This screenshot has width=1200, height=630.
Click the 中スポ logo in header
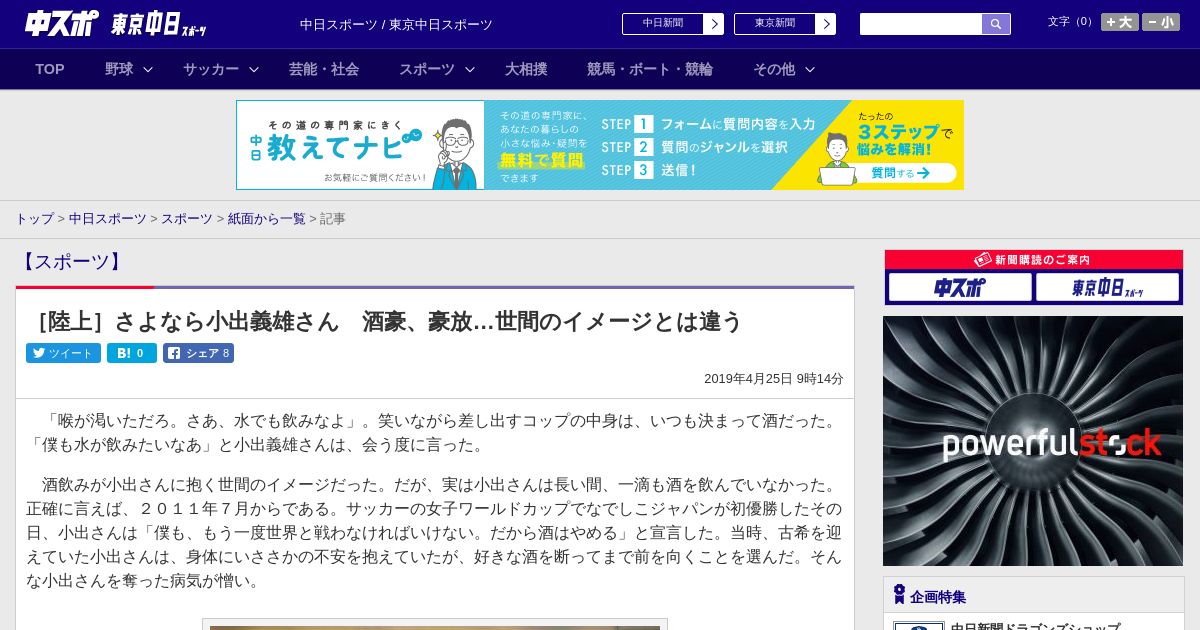point(62,23)
